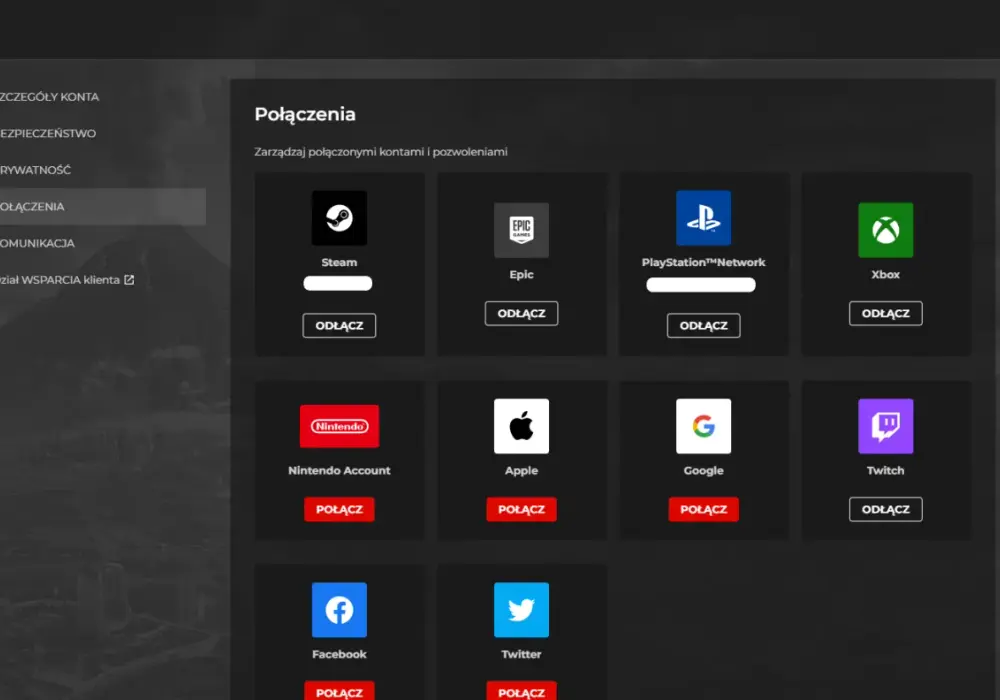Click the Twitch label text
This screenshot has height=700, width=1000.
tap(885, 470)
